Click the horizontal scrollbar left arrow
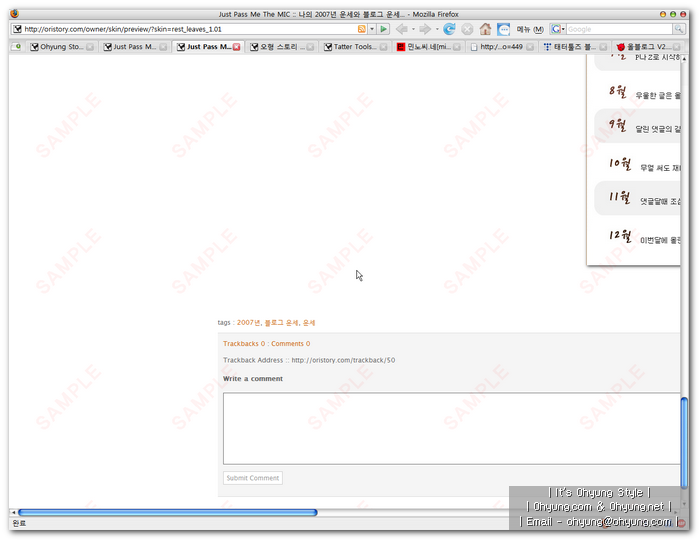The width and height of the screenshot is (699, 540). (13, 512)
